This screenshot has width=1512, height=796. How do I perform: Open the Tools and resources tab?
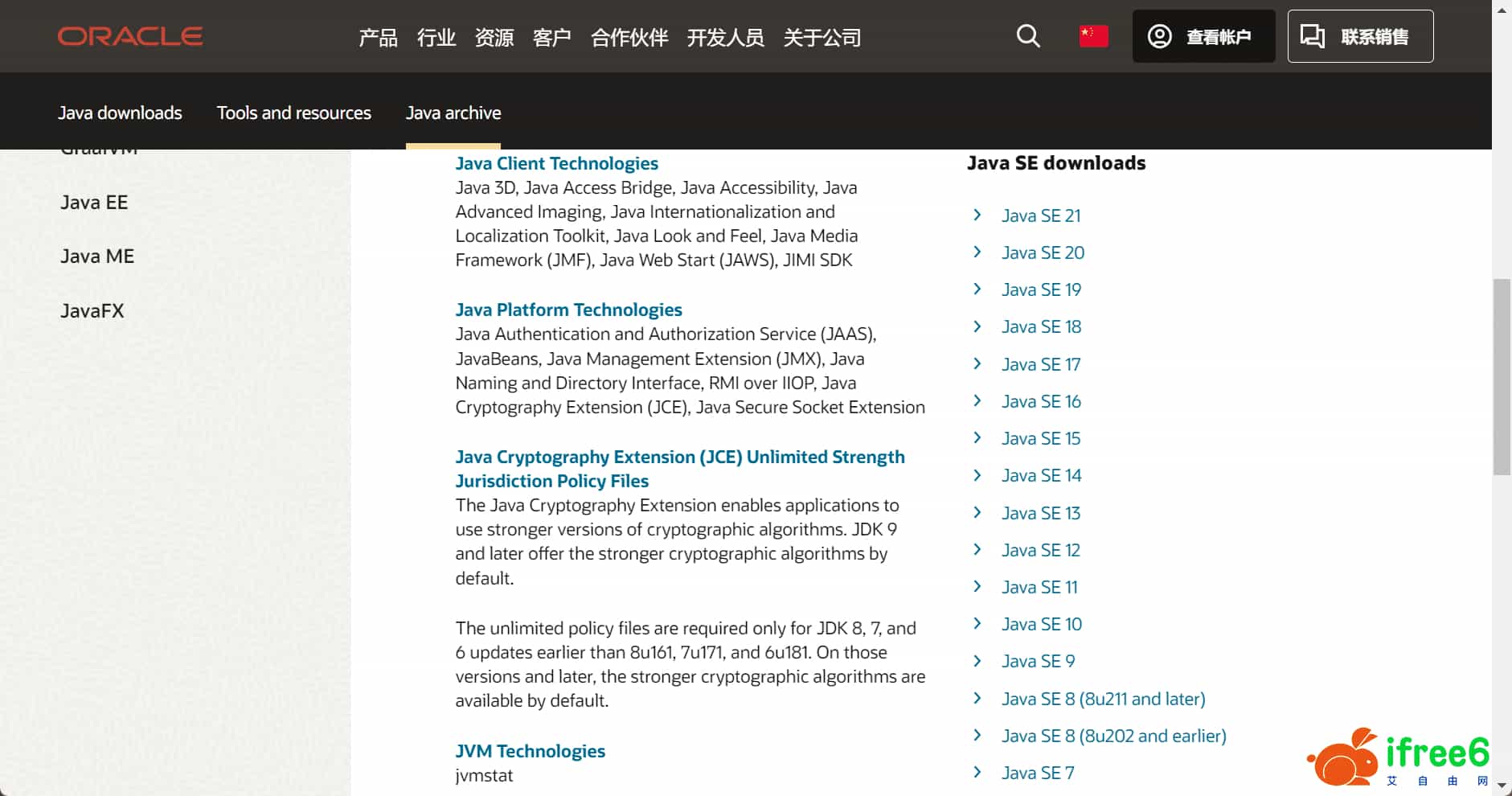pyautogui.click(x=293, y=113)
